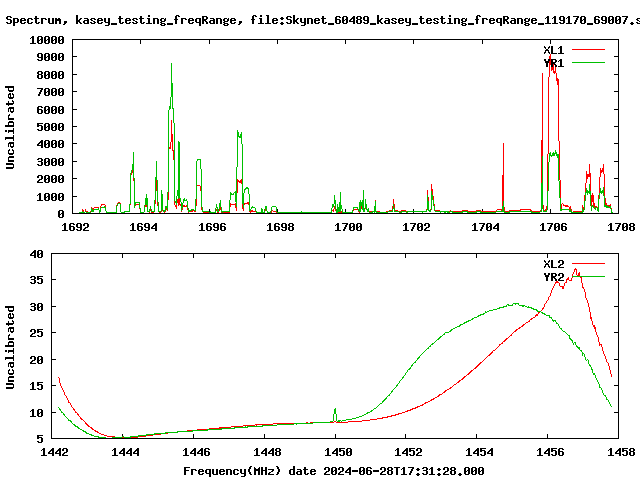Click the 5000 y-axis tick label
This screenshot has width=640, height=480.
click(51, 127)
